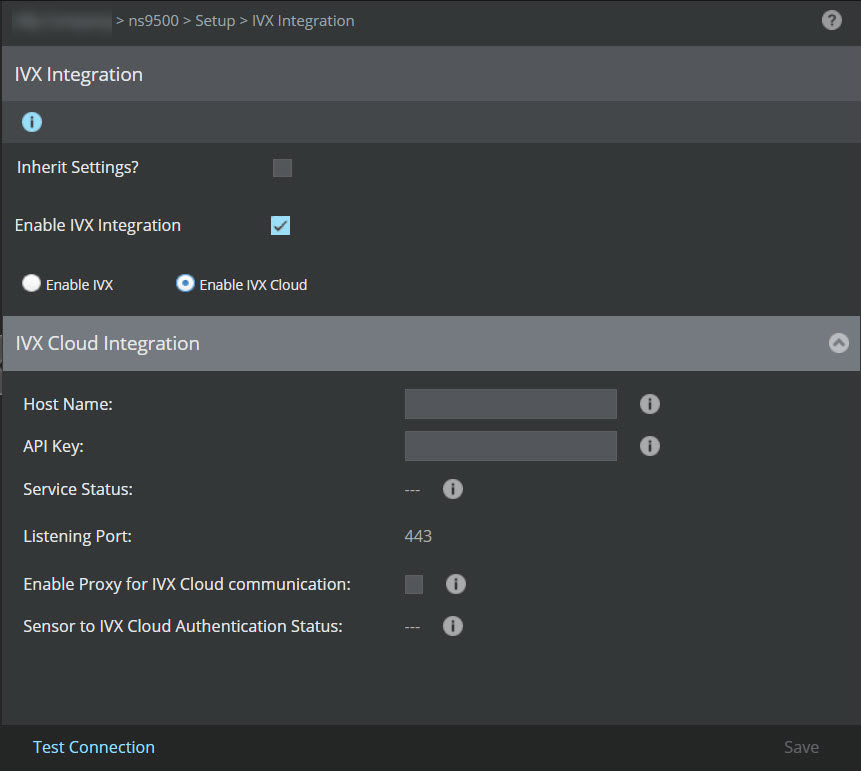Click the Enable IVX Integration label

click(98, 226)
